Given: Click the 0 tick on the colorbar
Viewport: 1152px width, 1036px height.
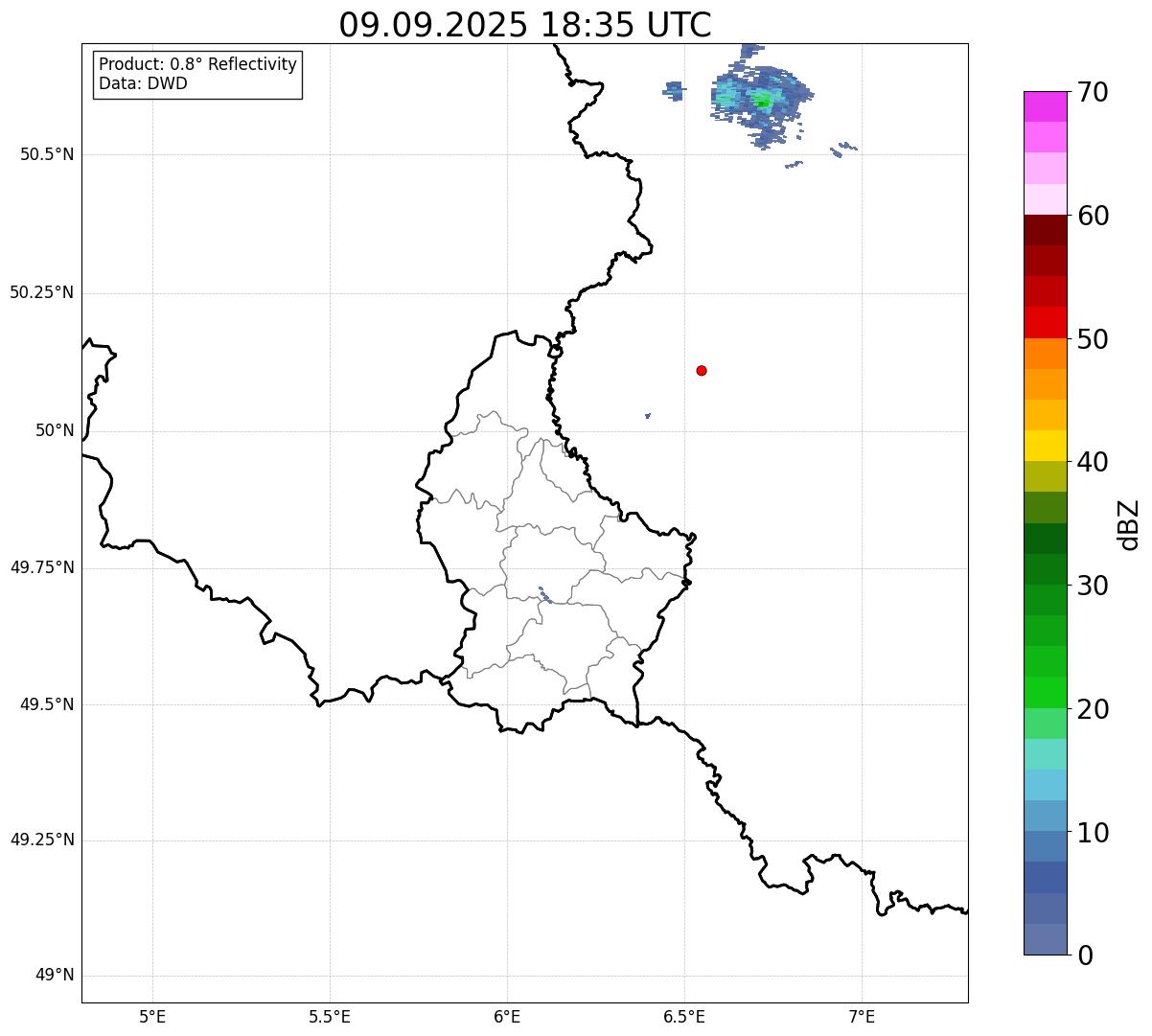Looking at the screenshot, I should tap(1085, 955).
